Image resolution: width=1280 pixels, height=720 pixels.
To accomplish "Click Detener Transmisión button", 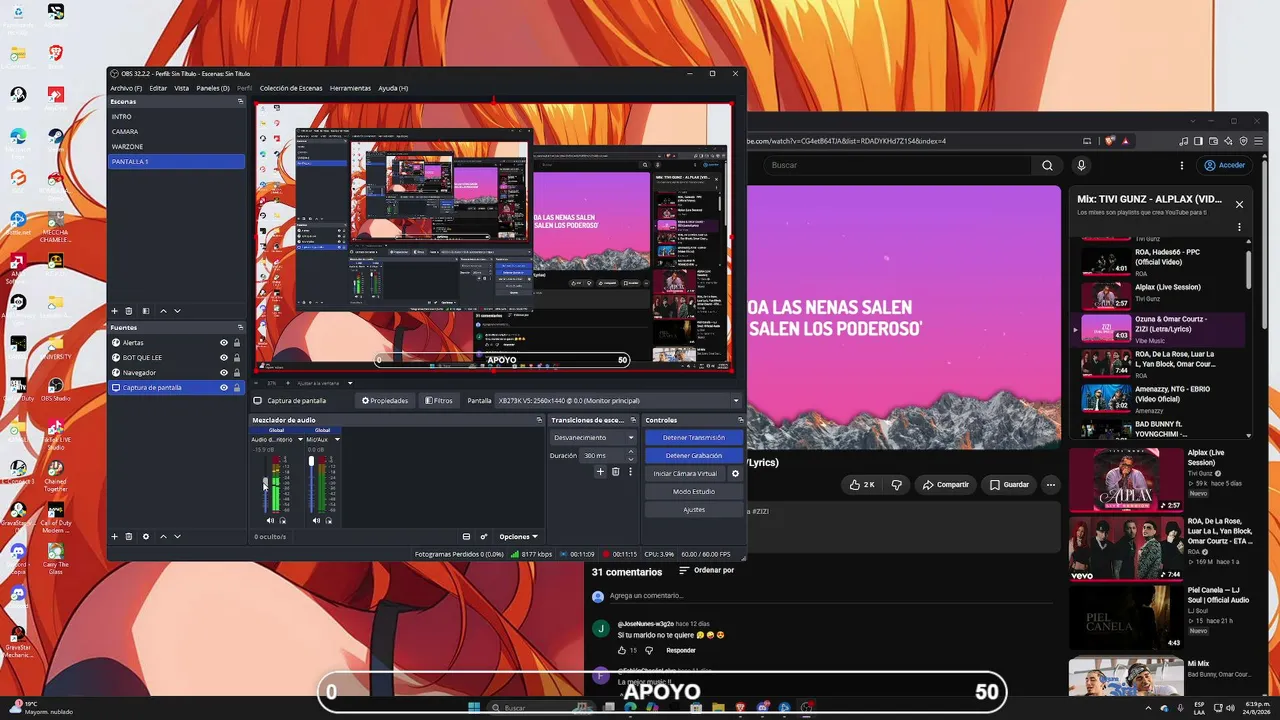I will click(694, 438).
